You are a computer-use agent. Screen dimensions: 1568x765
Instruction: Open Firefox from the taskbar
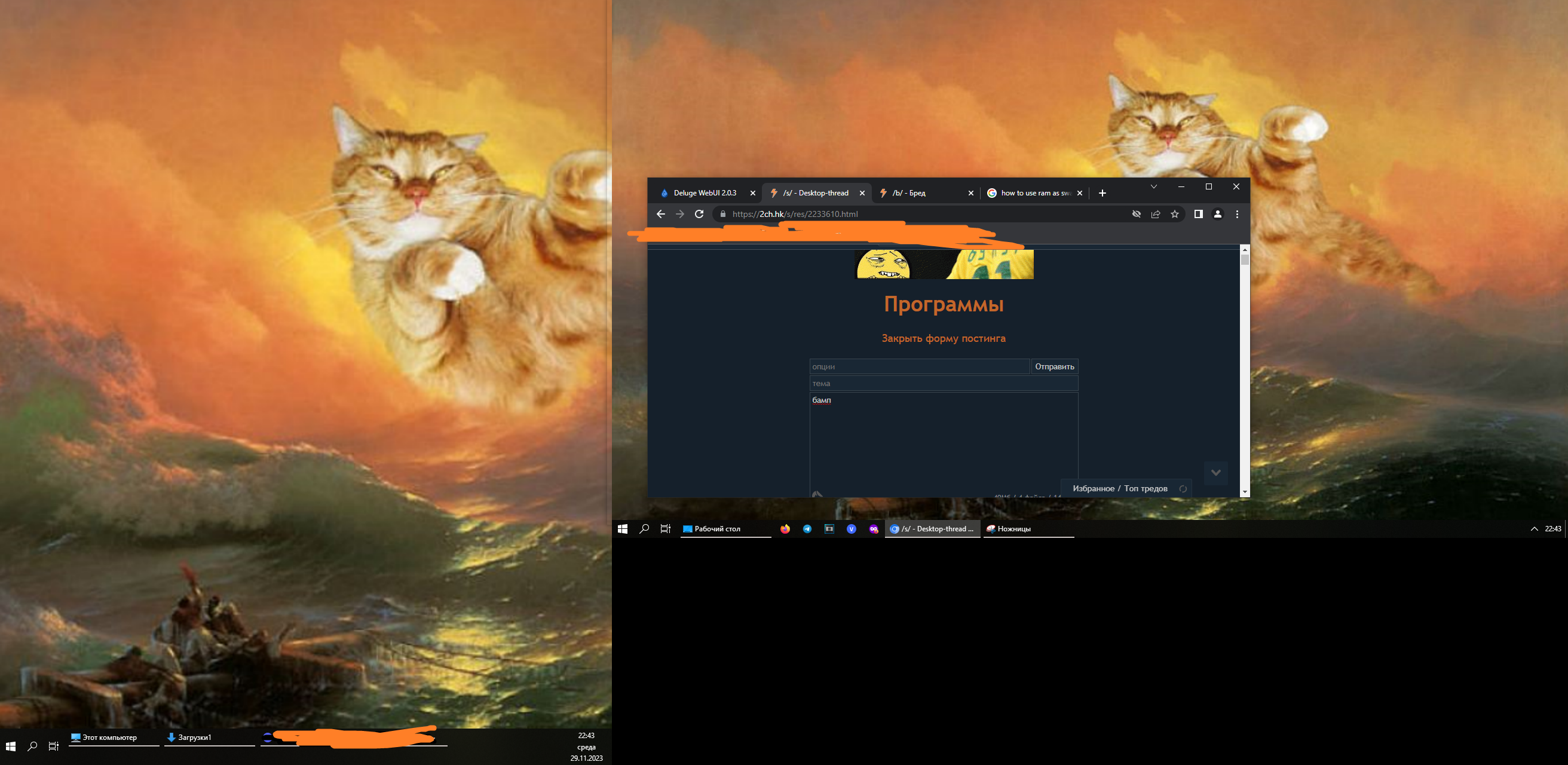[x=785, y=529]
